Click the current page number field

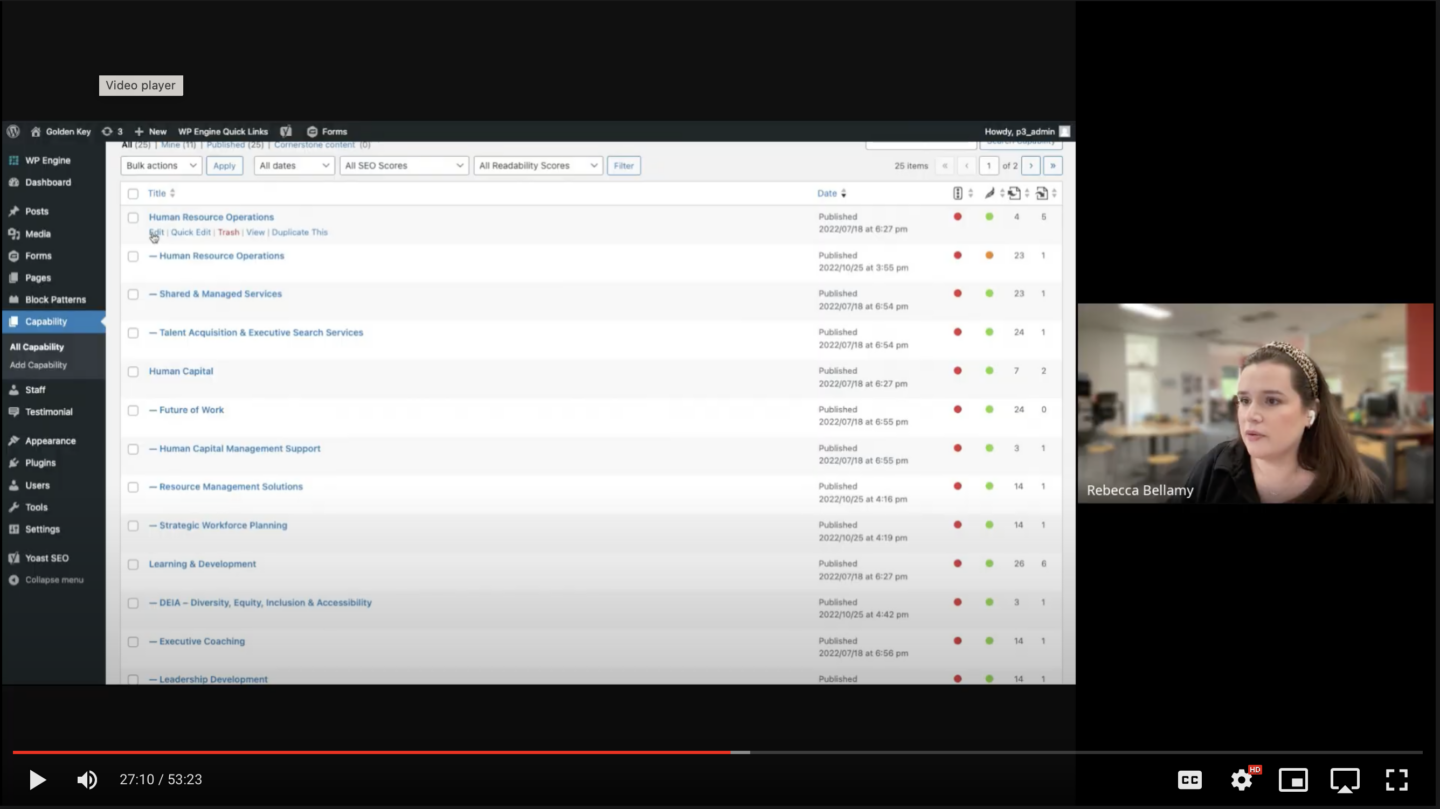coord(989,166)
